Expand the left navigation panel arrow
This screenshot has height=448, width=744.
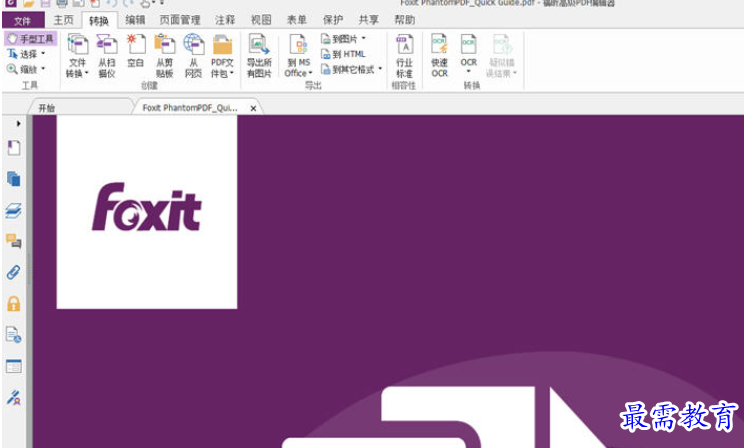click(19, 123)
